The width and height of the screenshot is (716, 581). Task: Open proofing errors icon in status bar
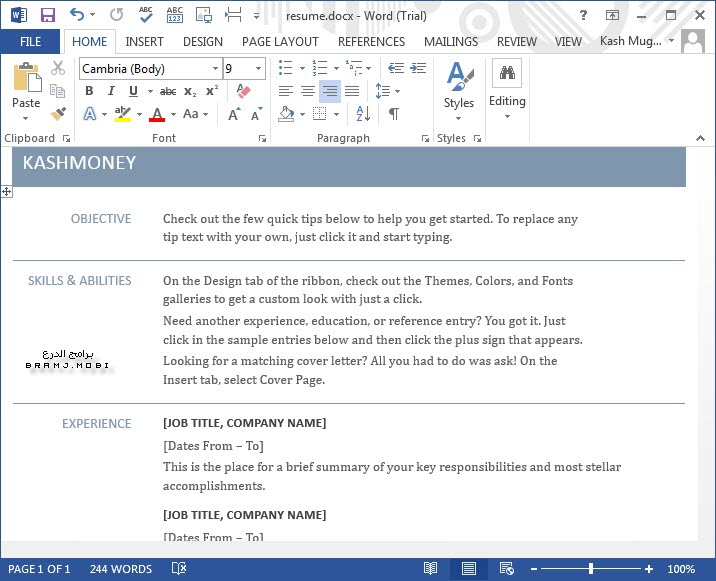pos(179,569)
